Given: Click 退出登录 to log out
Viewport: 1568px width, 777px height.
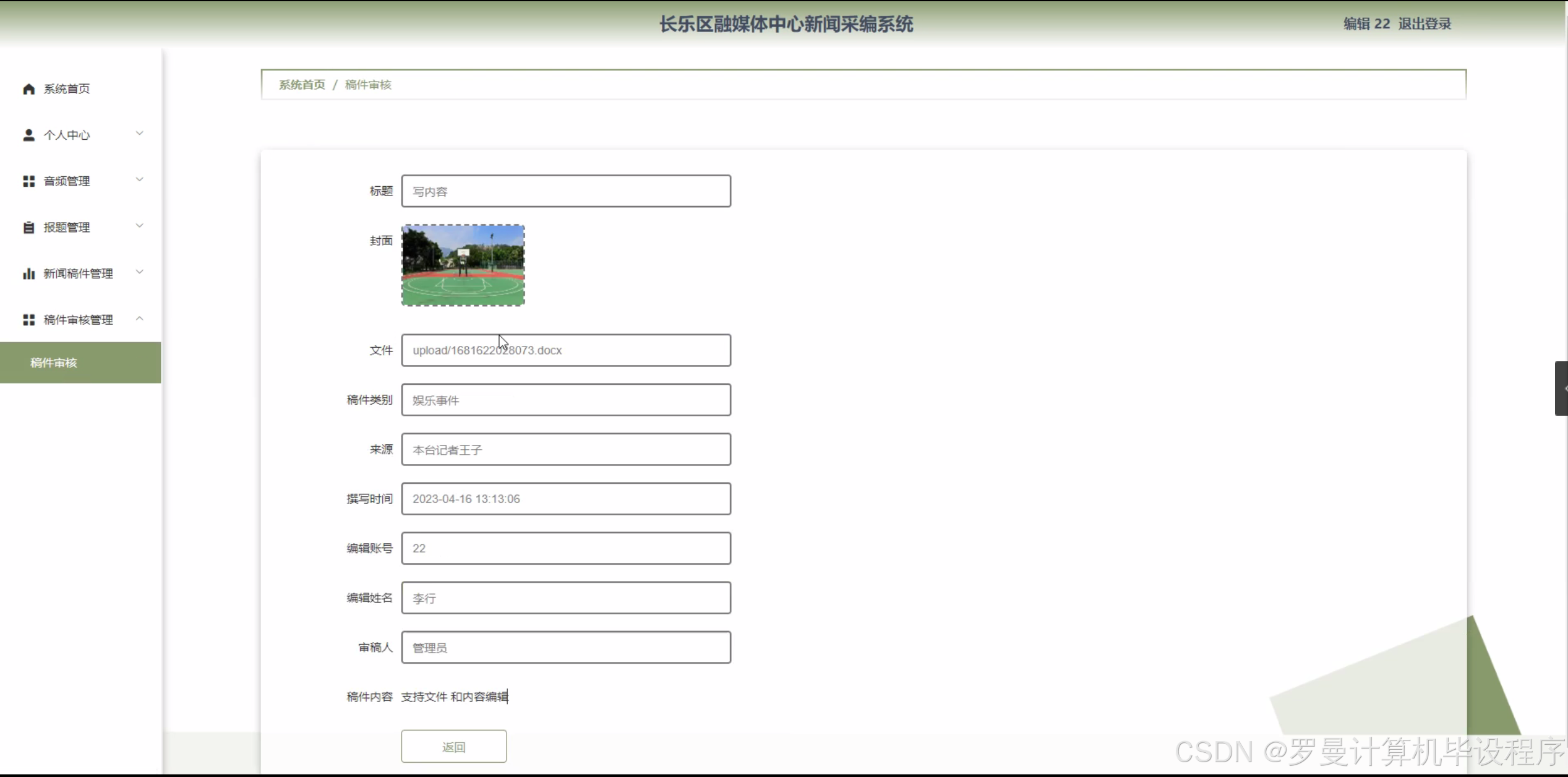Looking at the screenshot, I should pyautogui.click(x=1424, y=24).
